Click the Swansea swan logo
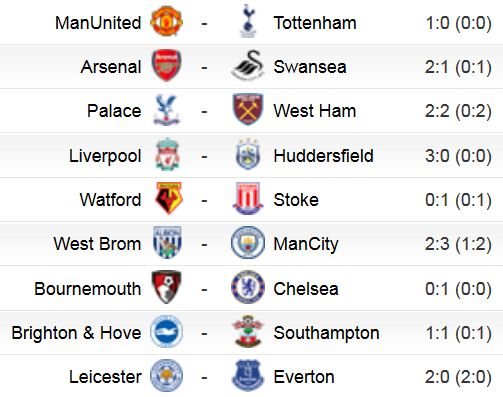The image size is (503, 397). point(248,65)
